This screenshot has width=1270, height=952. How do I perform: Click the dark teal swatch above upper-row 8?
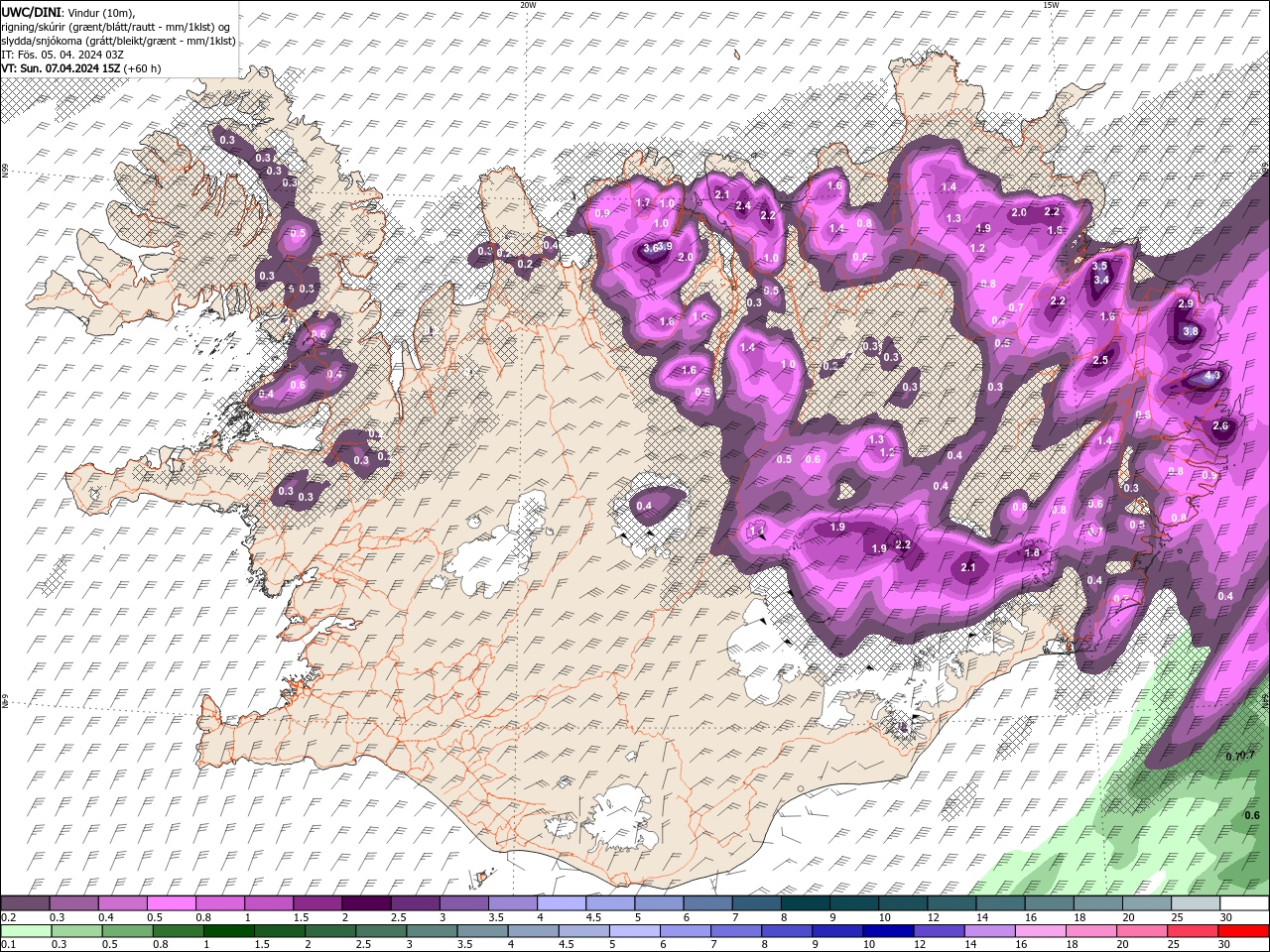[806, 902]
